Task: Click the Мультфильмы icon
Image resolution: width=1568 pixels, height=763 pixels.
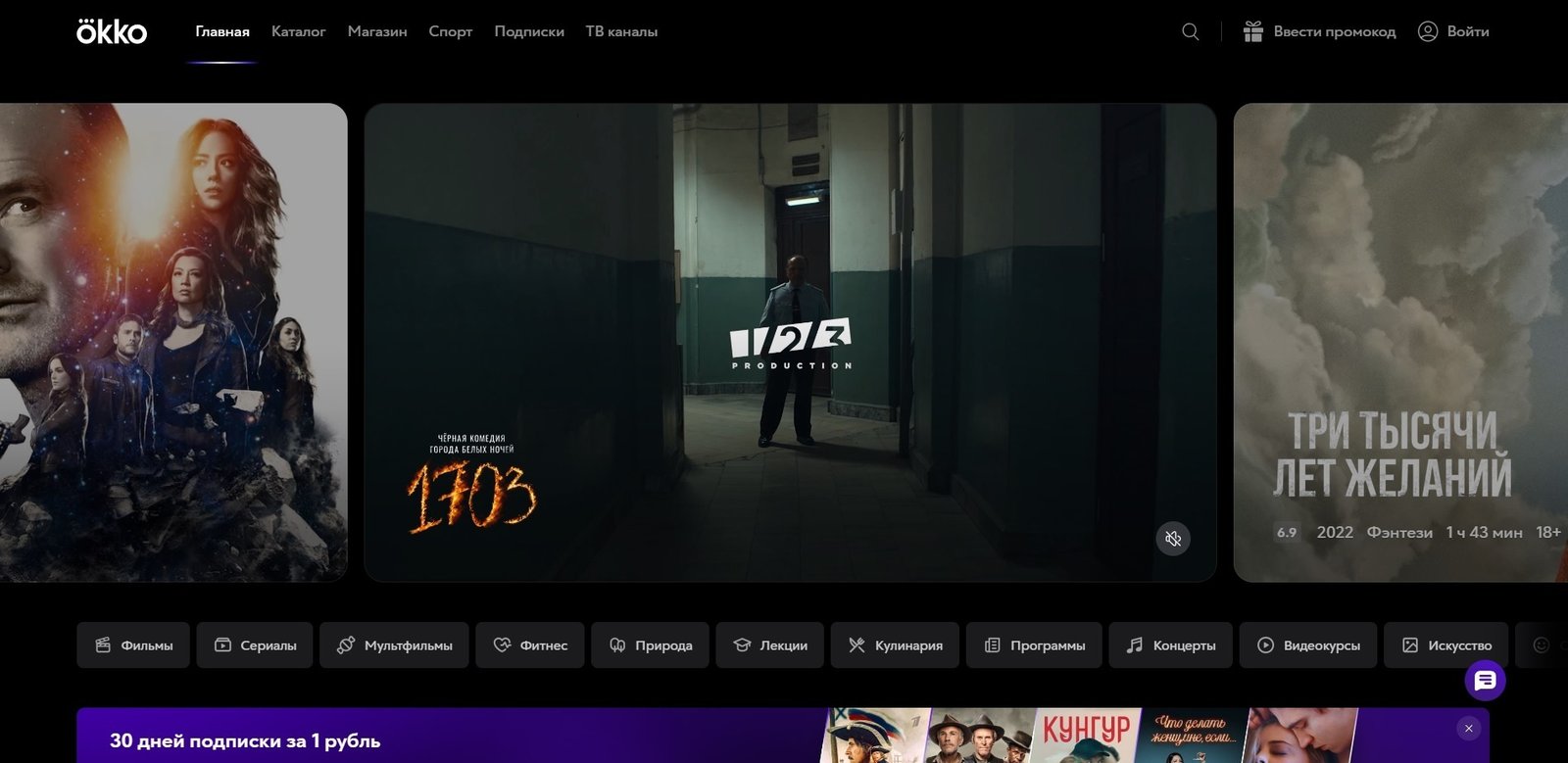Action: click(x=346, y=645)
